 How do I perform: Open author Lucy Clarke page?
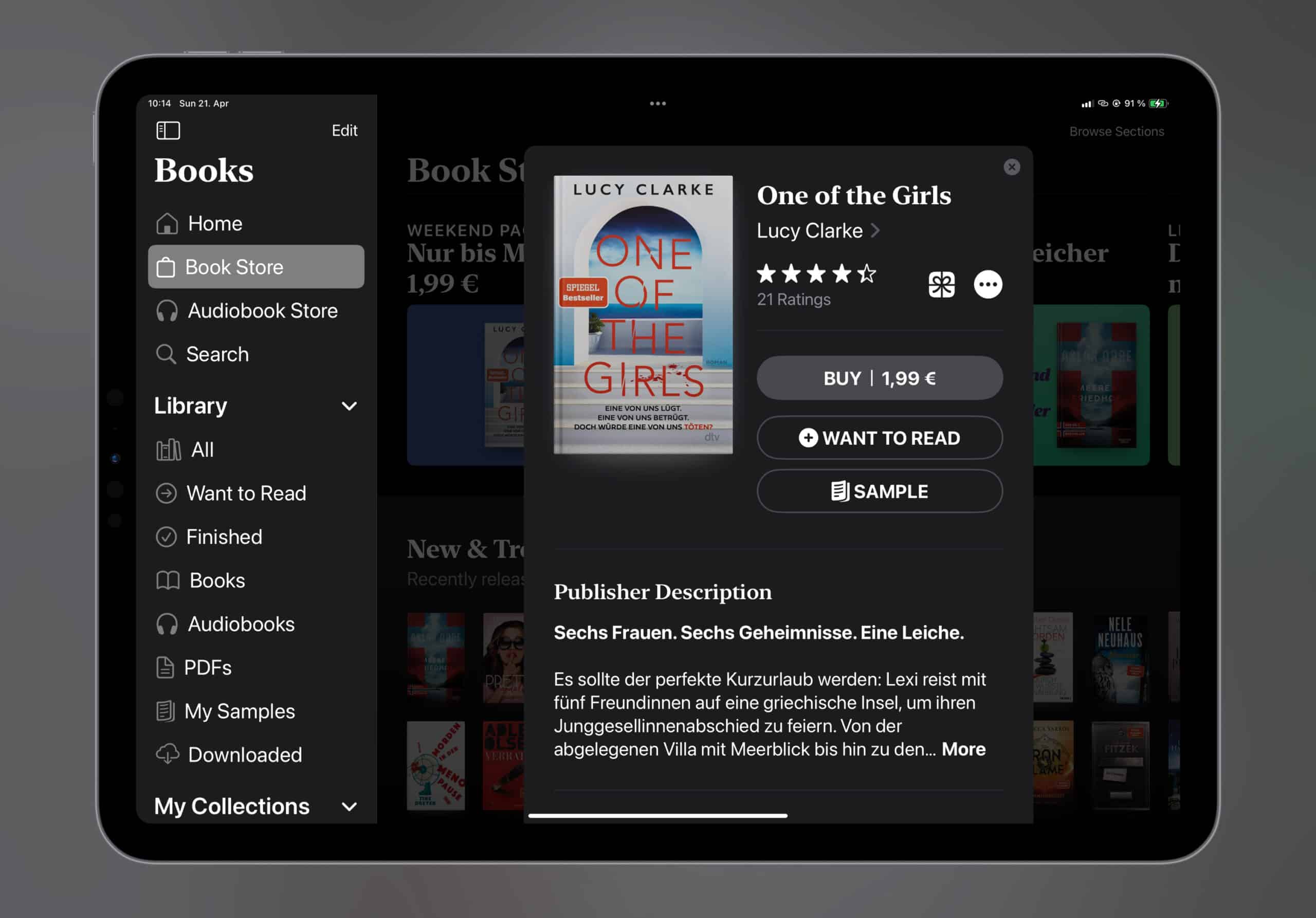click(818, 231)
